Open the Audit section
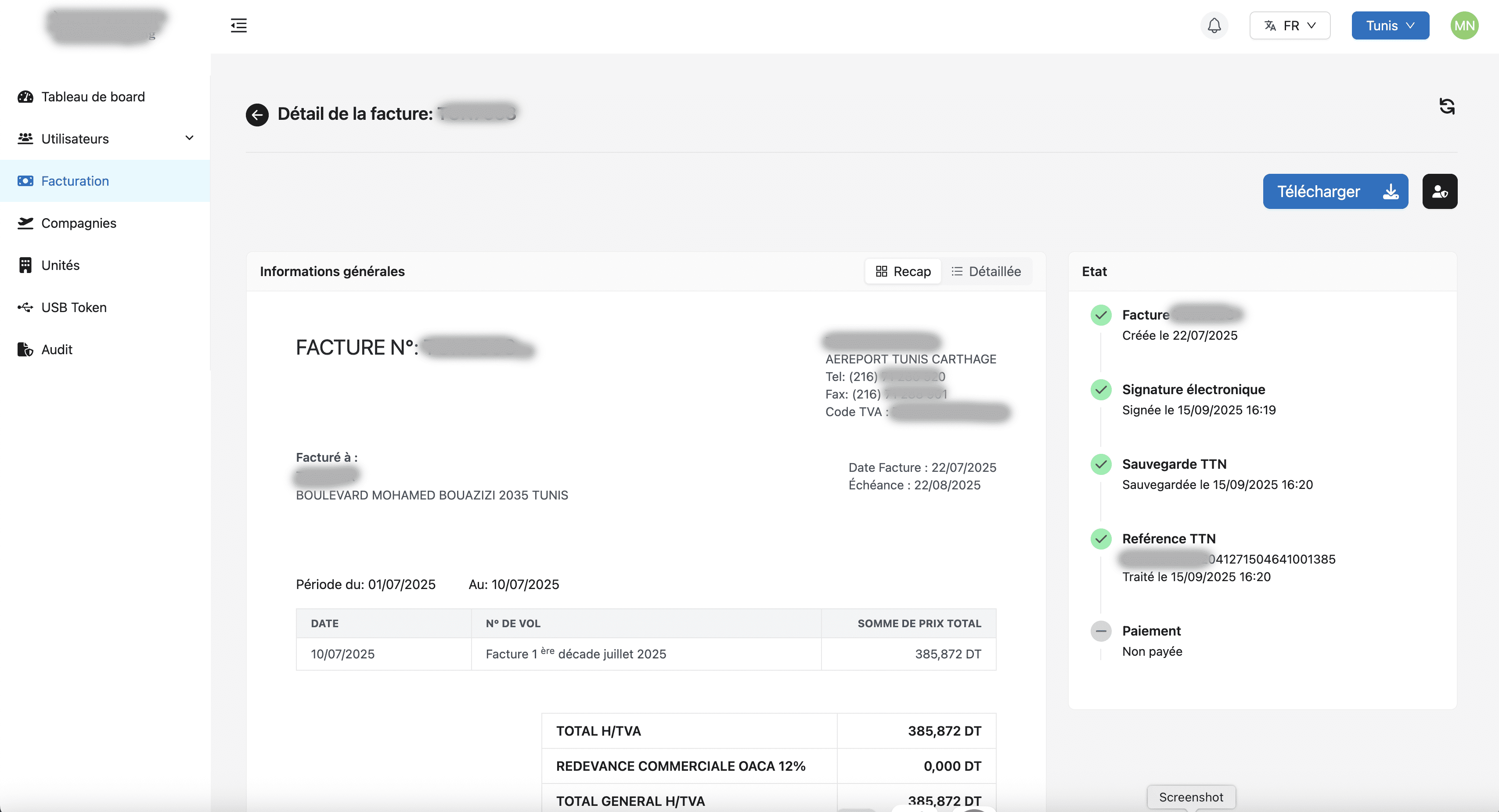 [x=57, y=349]
